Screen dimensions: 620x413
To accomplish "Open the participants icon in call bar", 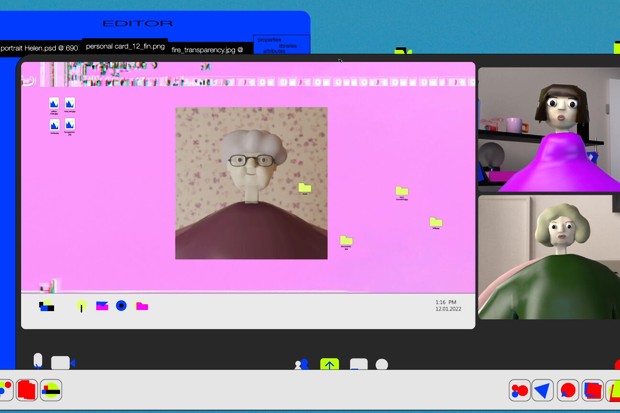I will coord(302,366).
